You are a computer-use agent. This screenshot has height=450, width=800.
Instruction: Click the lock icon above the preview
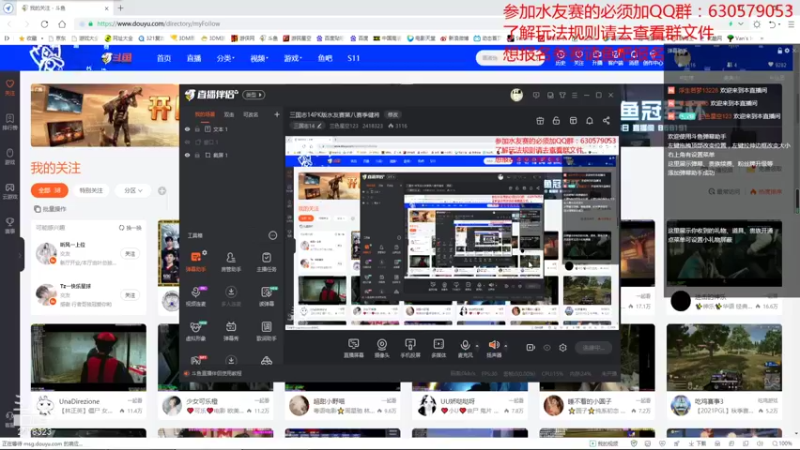[x=556, y=120]
